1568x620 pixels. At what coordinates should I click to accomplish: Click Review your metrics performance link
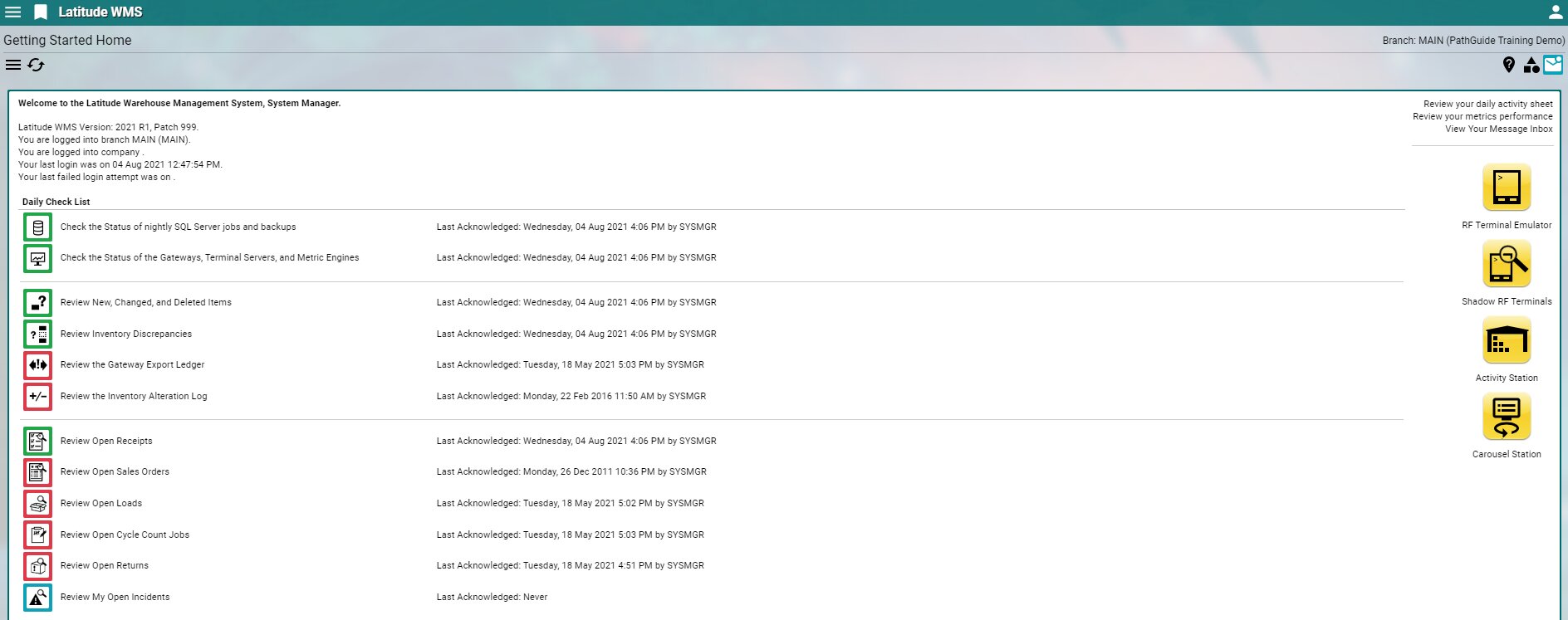tap(1482, 116)
